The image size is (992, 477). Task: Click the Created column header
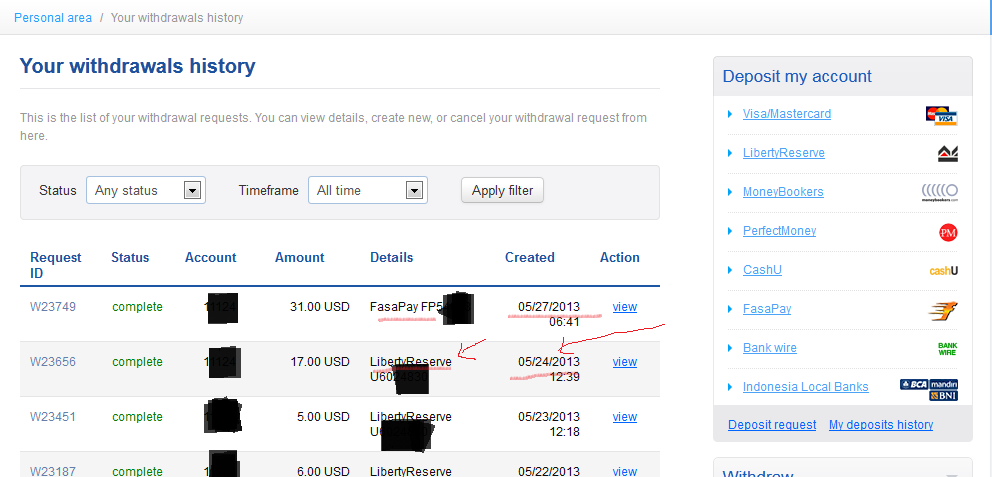(x=530, y=257)
